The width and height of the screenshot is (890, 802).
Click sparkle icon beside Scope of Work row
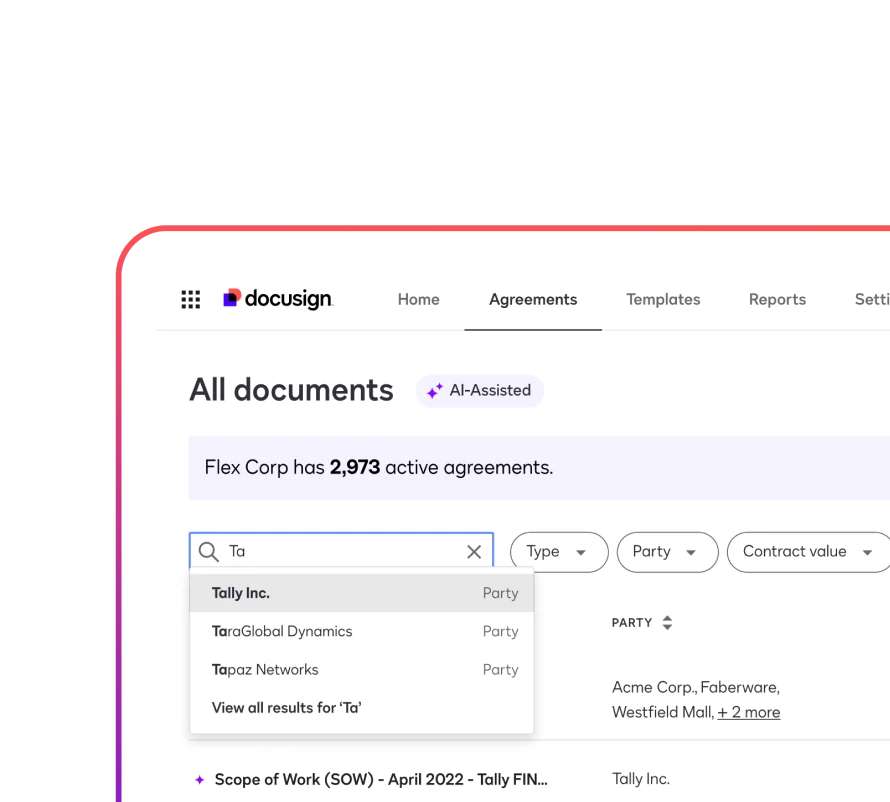pyautogui.click(x=199, y=780)
